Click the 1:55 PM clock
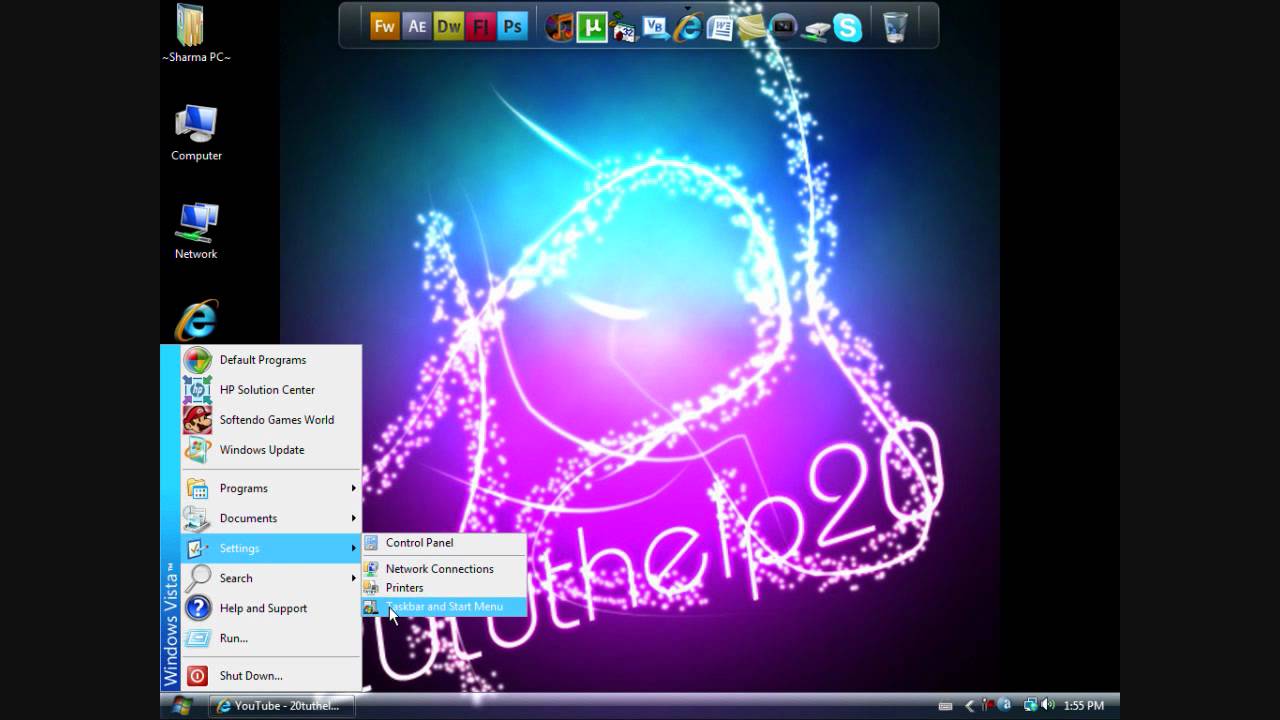This screenshot has height=720, width=1280. (x=1084, y=706)
